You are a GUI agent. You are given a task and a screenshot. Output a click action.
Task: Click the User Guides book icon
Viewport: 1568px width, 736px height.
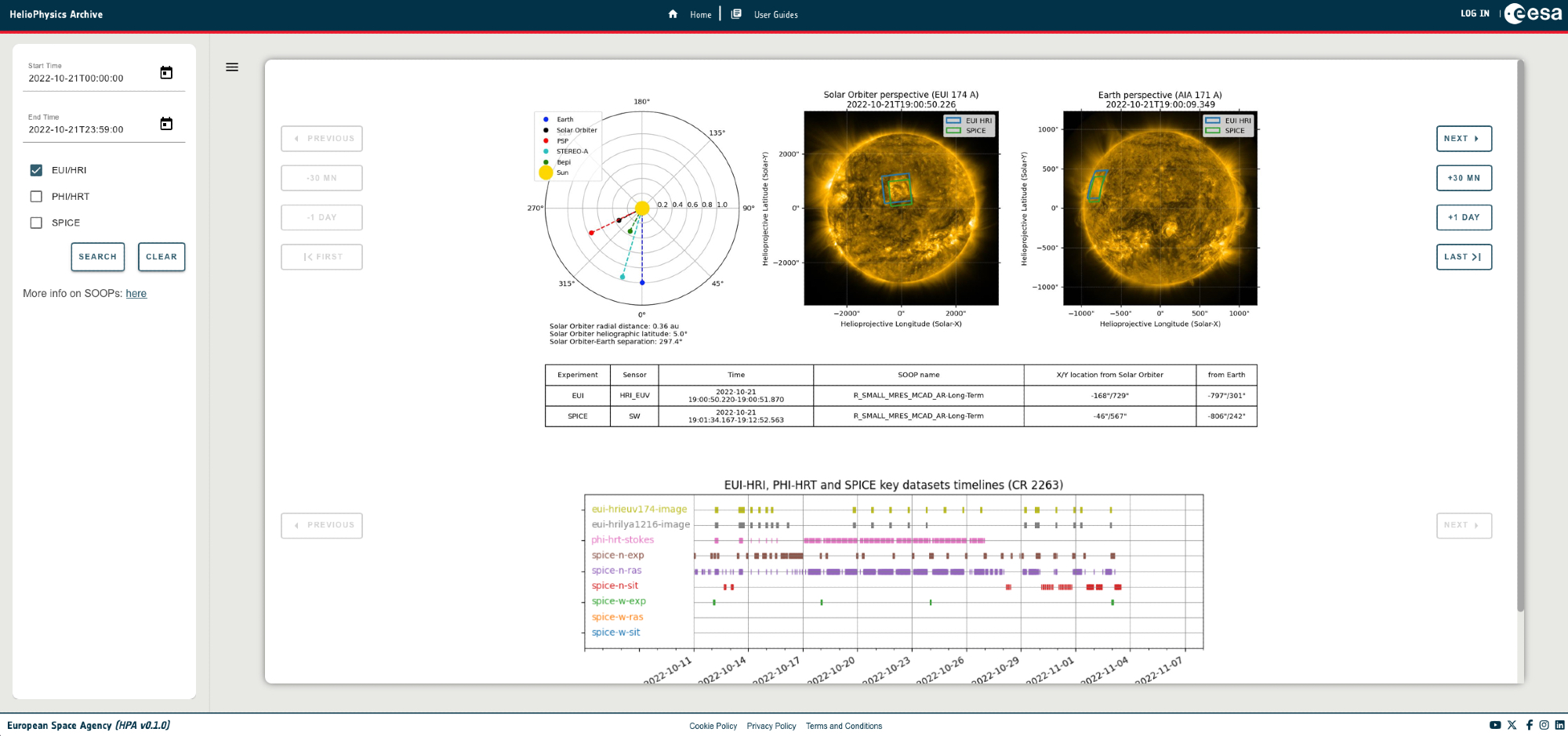click(x=736, y=14)
